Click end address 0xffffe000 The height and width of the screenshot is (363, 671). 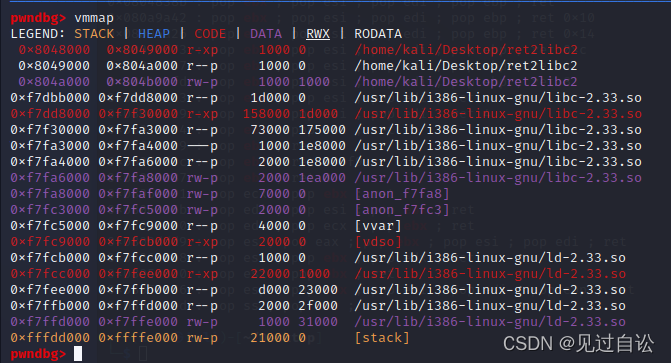click(x=138, y=338)
